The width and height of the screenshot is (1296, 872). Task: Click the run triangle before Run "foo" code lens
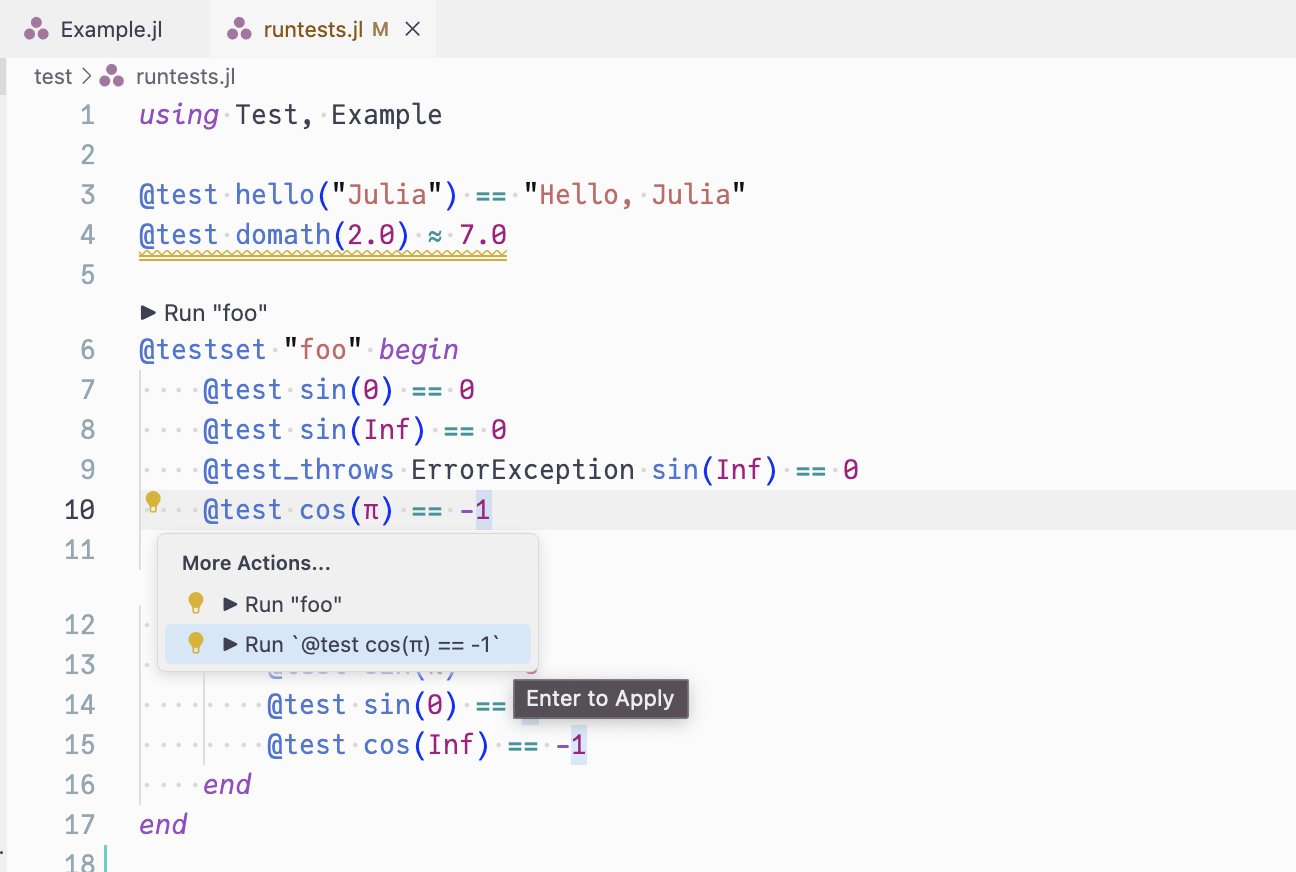coord(146,312)
